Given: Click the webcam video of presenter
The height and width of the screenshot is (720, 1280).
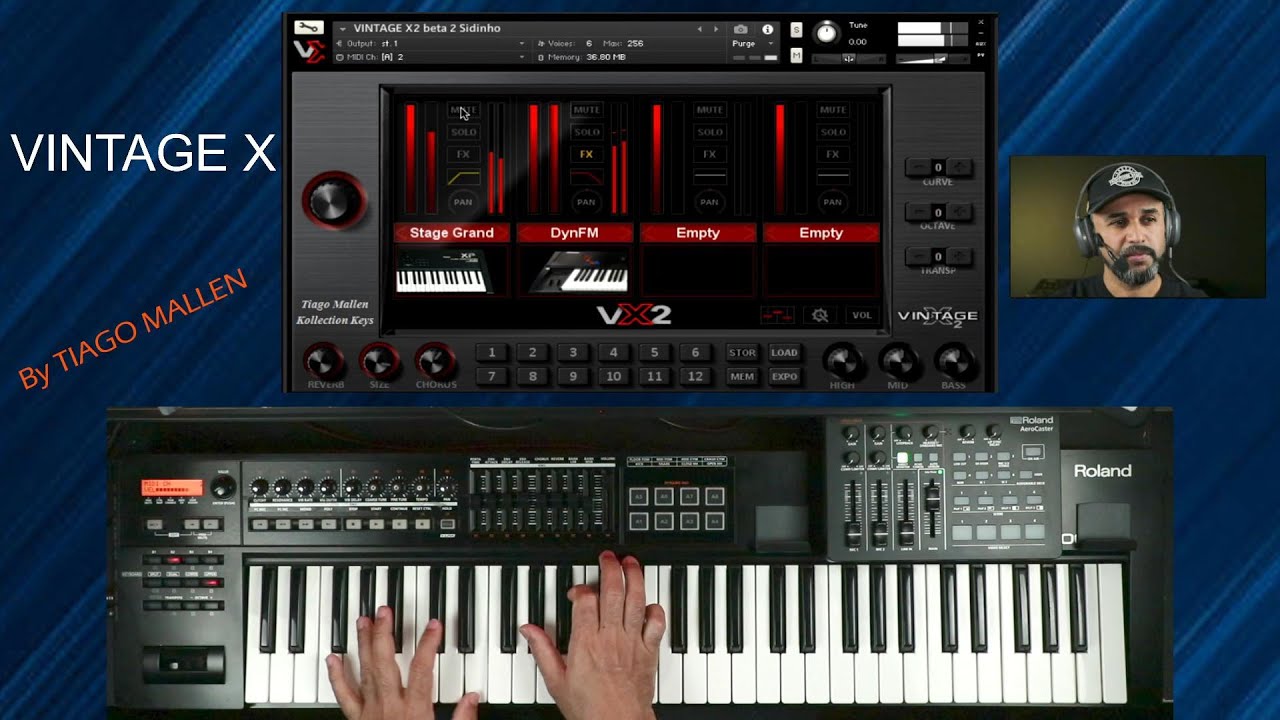Looking at the screenshot, I should coord(1137,226).
